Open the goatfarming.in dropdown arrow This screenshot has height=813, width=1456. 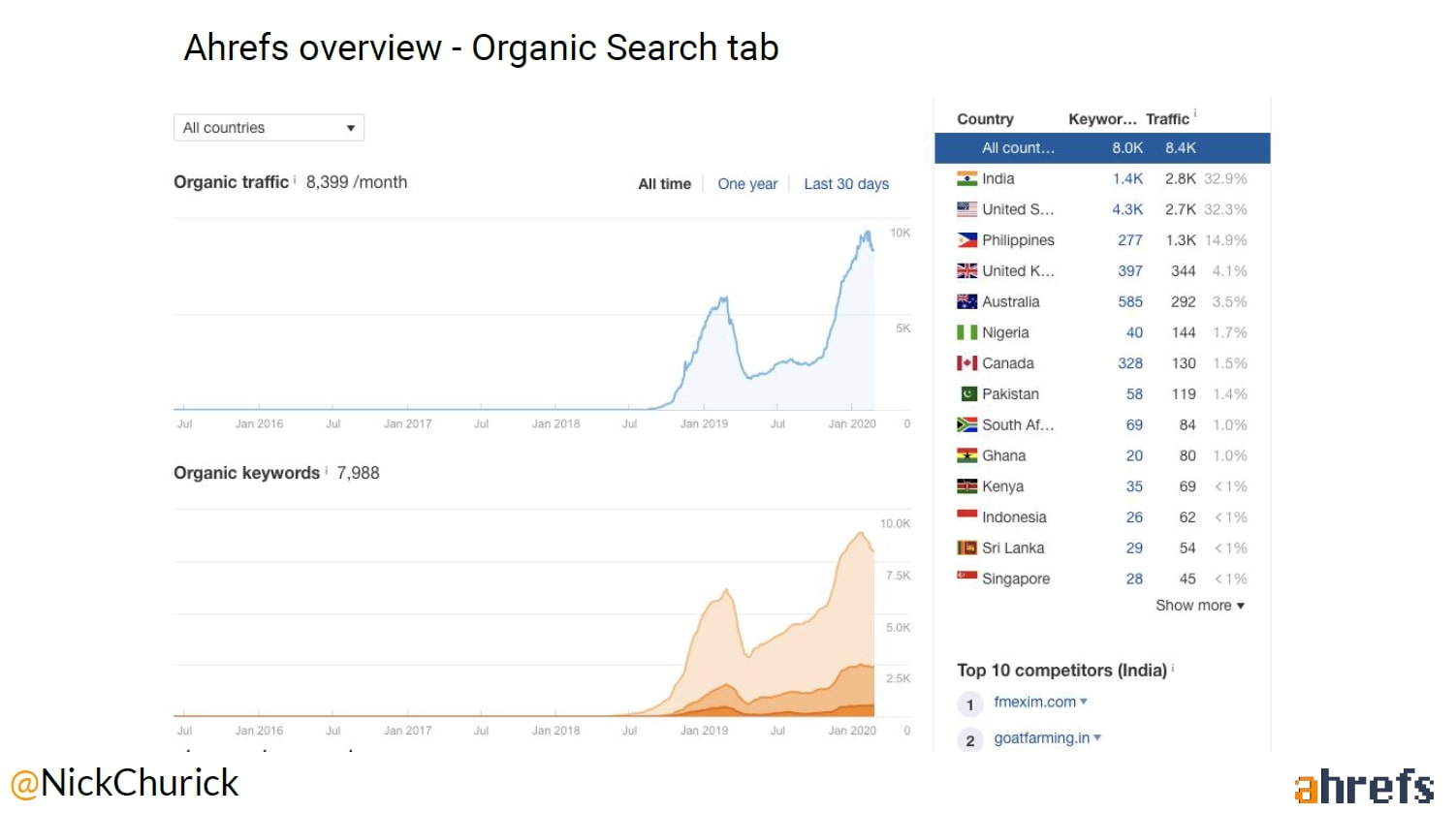point(1097,738)
